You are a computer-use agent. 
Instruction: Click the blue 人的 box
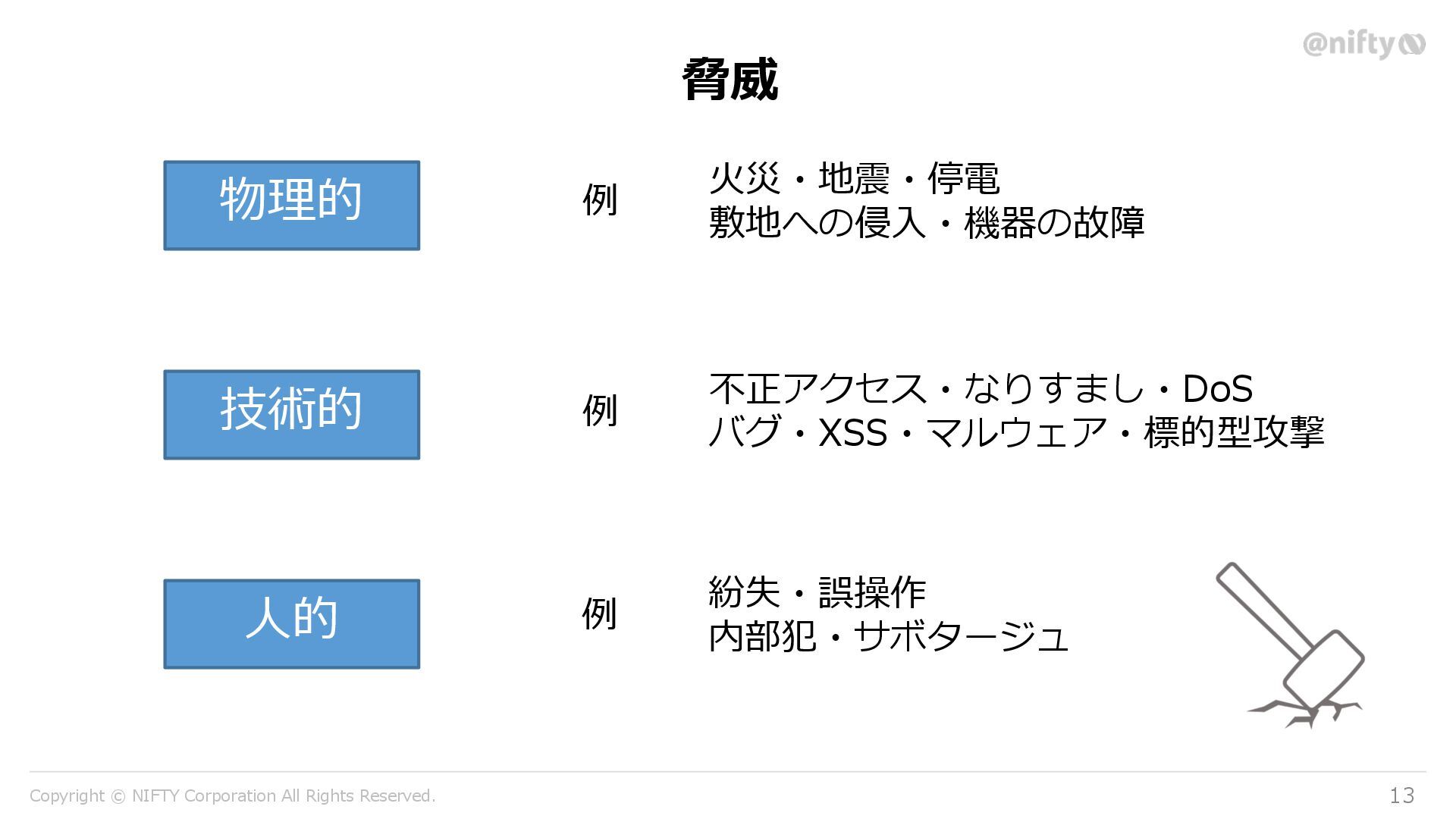pos(291,624)
